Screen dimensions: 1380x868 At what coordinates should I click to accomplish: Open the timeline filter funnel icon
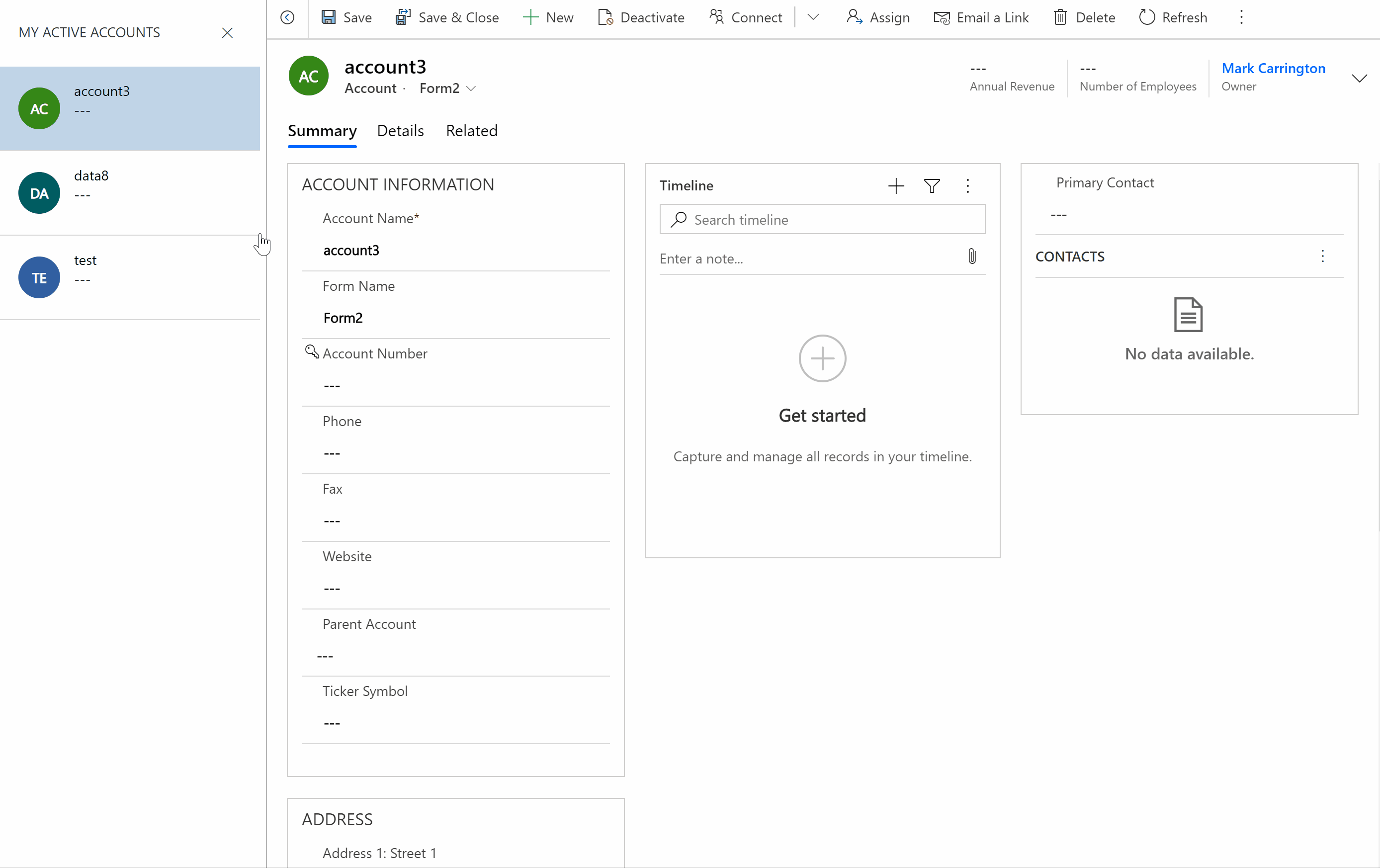tap(932, 185)
